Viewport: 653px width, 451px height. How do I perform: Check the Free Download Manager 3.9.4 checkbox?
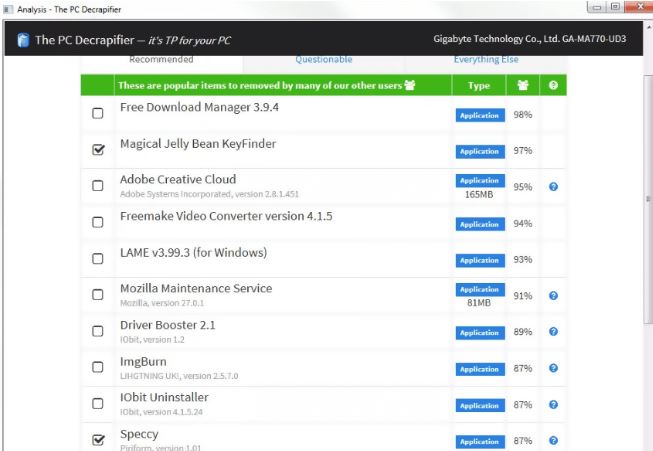97,113
